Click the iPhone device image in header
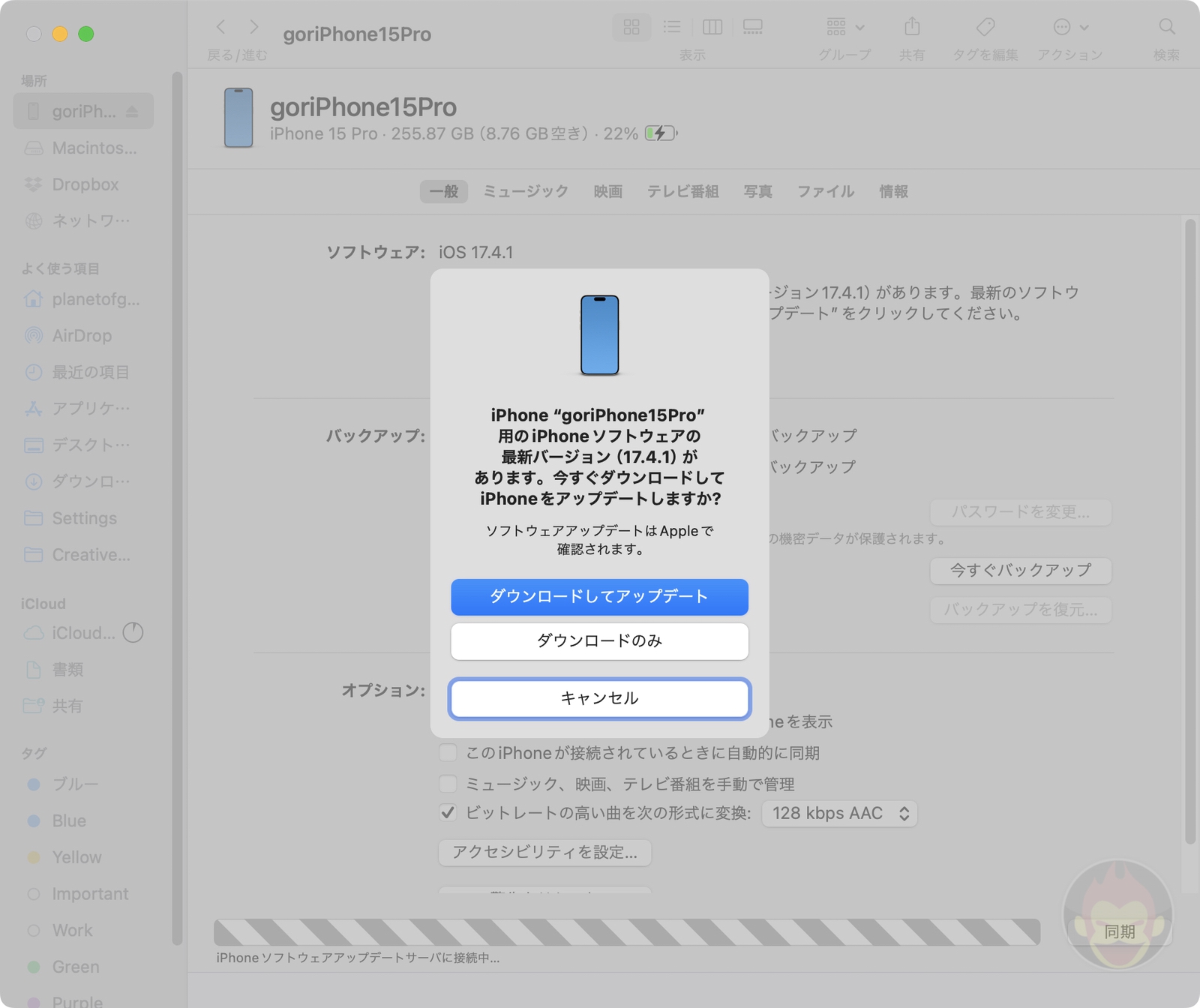Image resolution: width=1200 pixels, height=1008 pixels. pos(238,118)
